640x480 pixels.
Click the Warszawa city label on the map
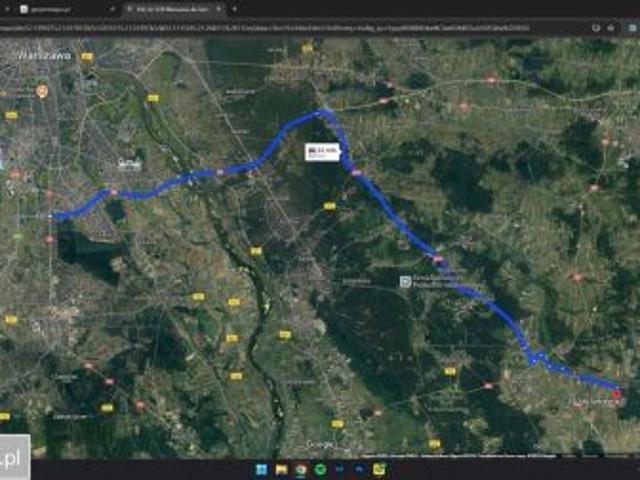(x=40, y=56)
